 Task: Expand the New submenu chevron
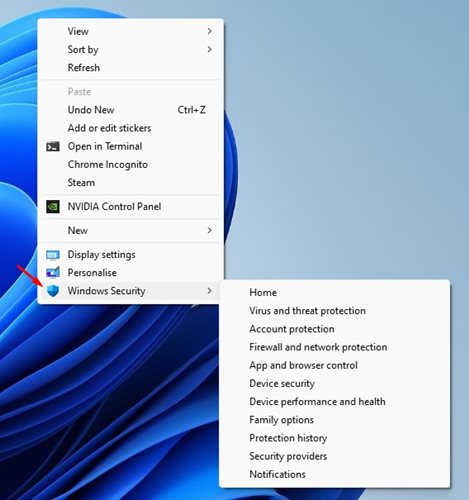click(209, 230)
